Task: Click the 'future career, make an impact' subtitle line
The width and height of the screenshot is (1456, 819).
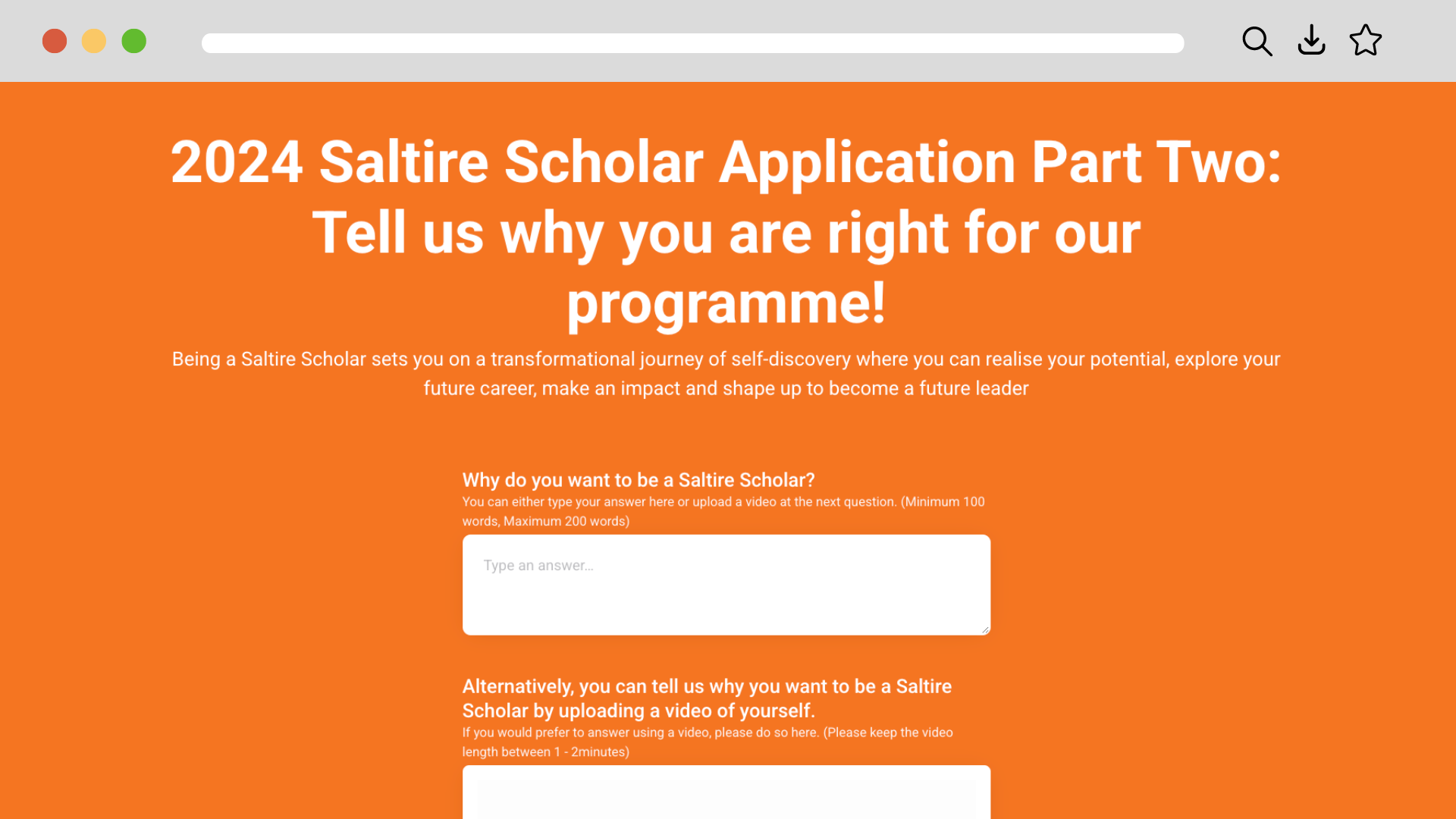Action: pos(726,388)
